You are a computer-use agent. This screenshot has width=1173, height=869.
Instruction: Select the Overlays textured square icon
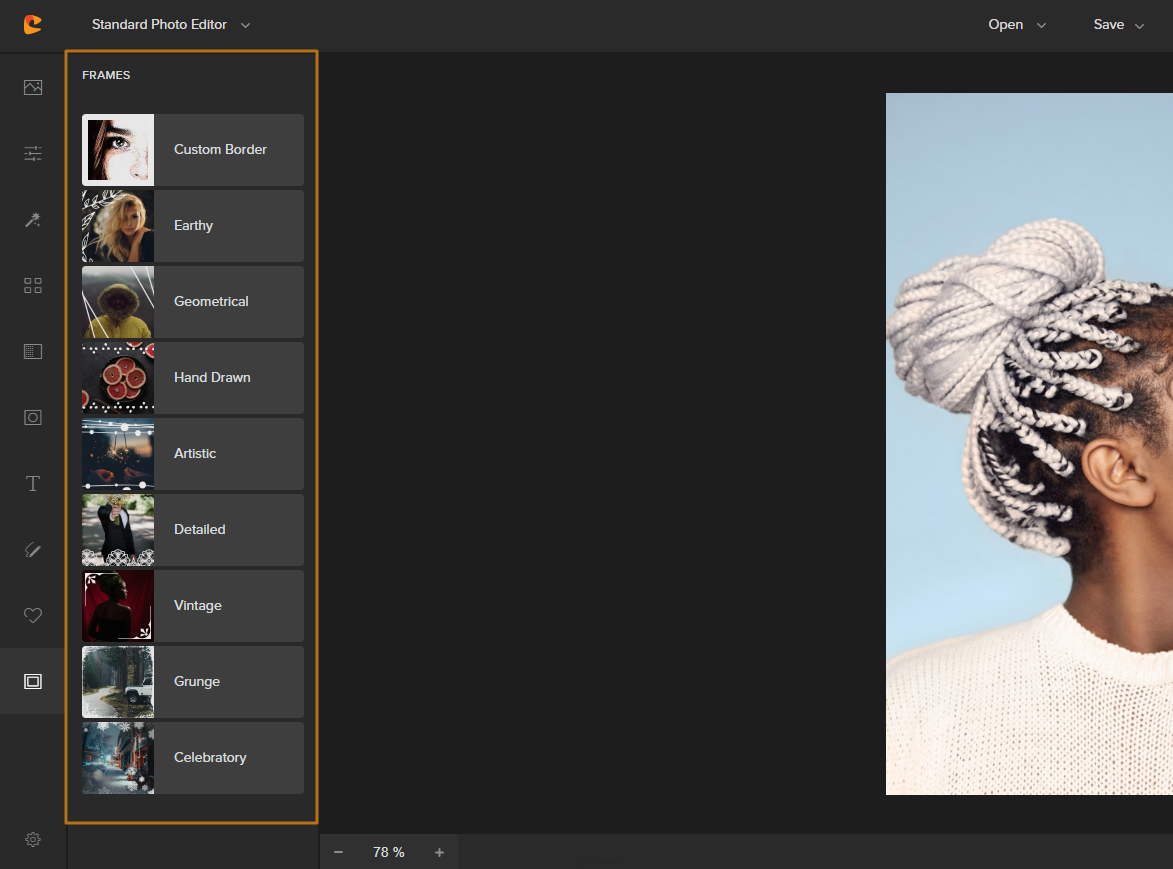pos(33,352)
